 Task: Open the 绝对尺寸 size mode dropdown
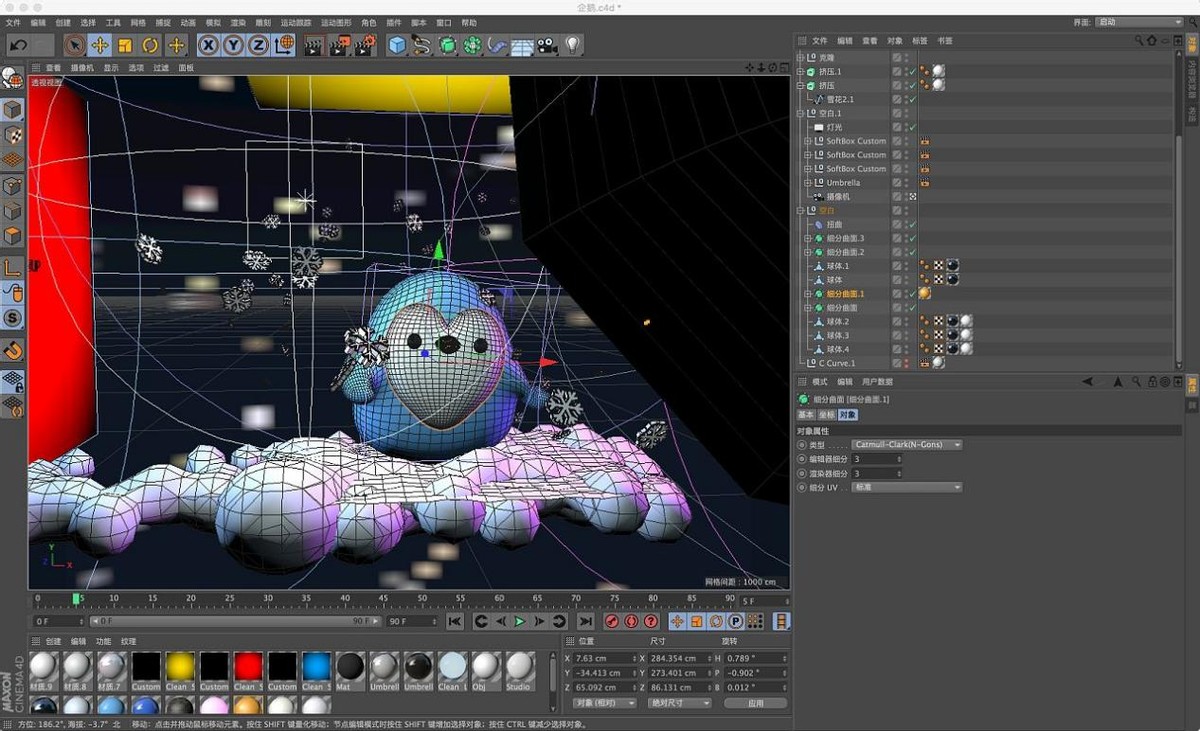coord(679,703)
